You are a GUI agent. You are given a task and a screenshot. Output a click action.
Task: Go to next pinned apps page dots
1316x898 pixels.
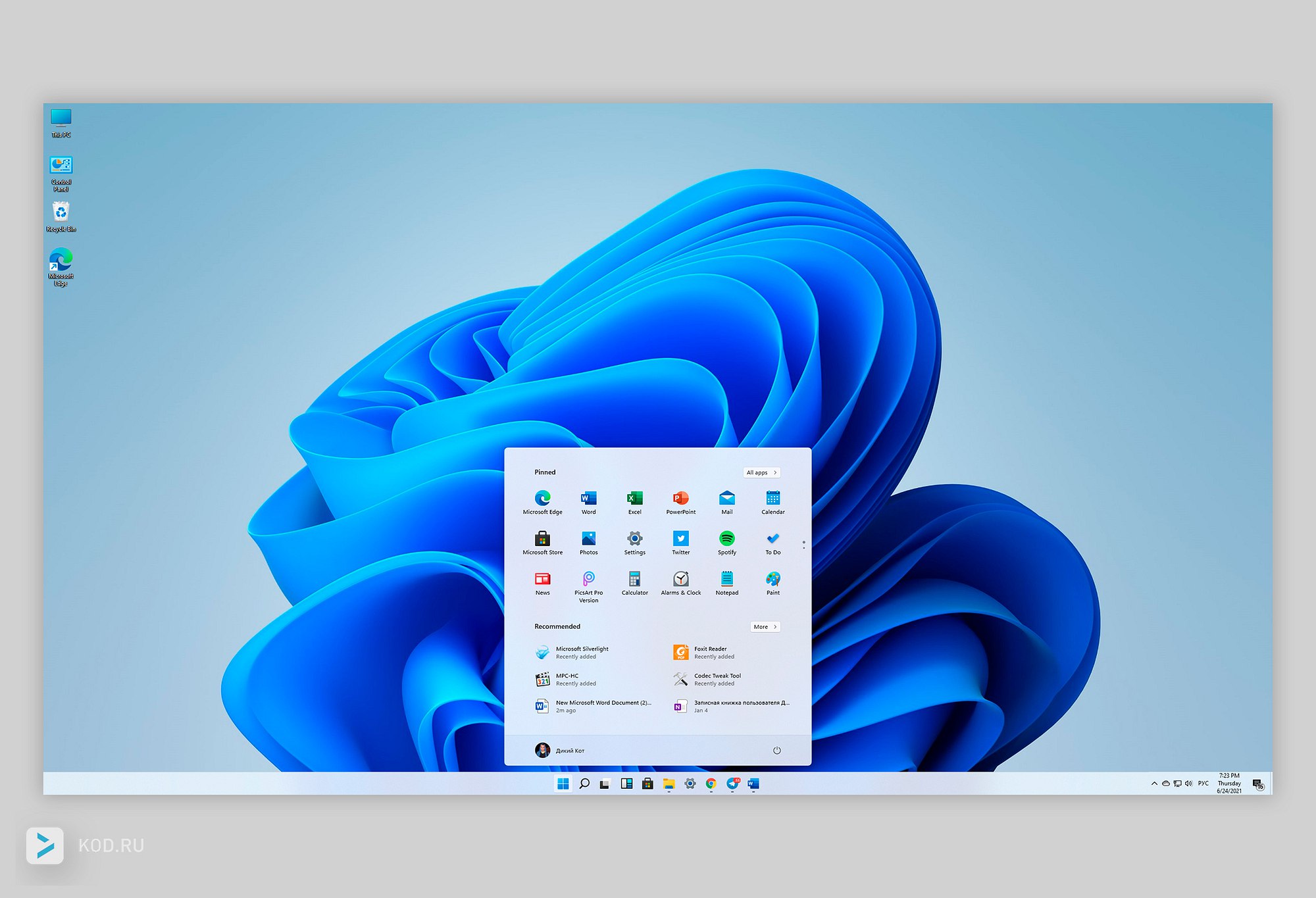(803, 545)
